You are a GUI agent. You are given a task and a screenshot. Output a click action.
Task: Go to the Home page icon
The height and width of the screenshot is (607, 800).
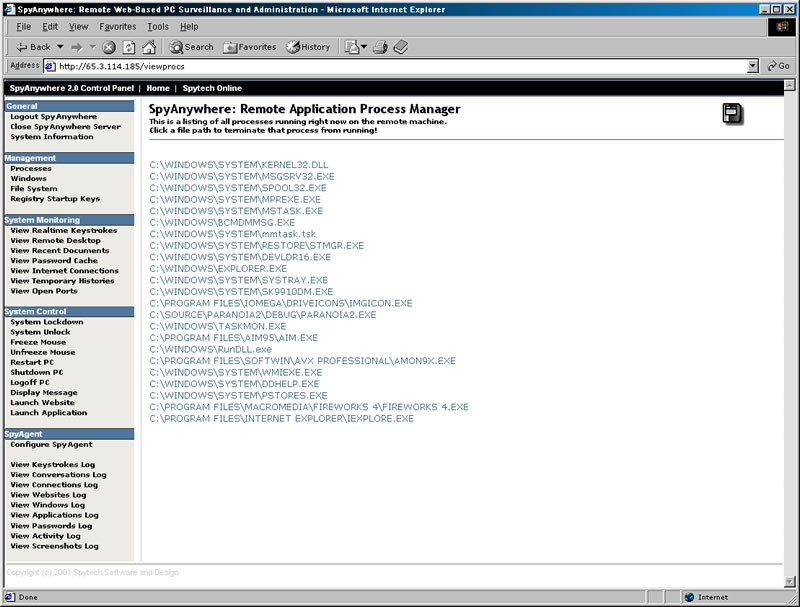(149, 47)
